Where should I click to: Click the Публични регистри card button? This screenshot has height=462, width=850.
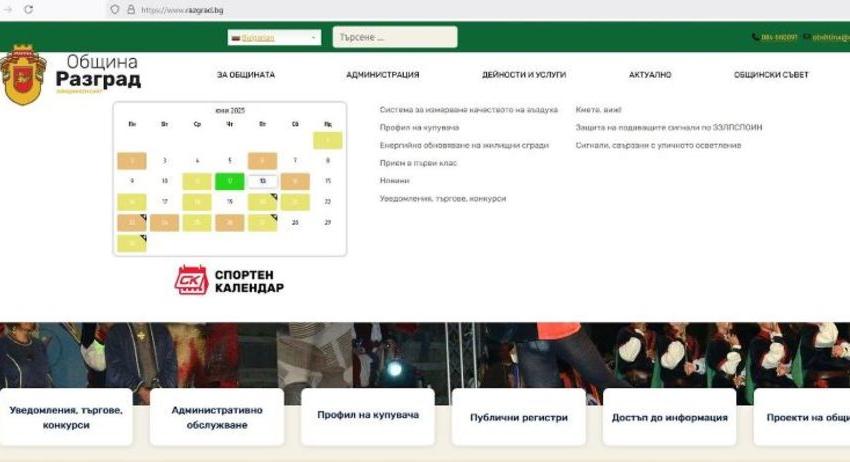518,417
